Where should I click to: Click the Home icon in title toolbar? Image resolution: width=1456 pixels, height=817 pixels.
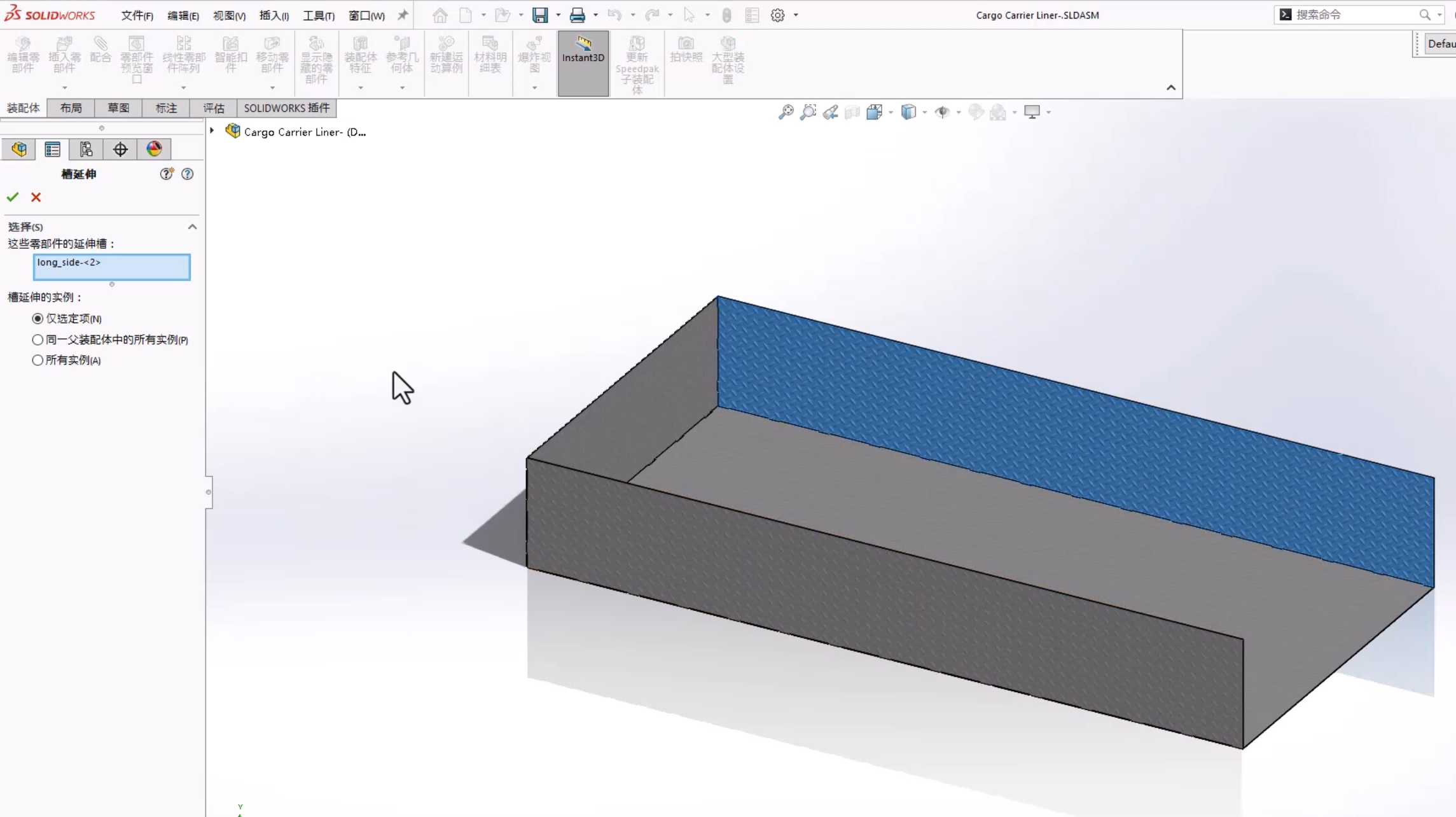(440, 15)
